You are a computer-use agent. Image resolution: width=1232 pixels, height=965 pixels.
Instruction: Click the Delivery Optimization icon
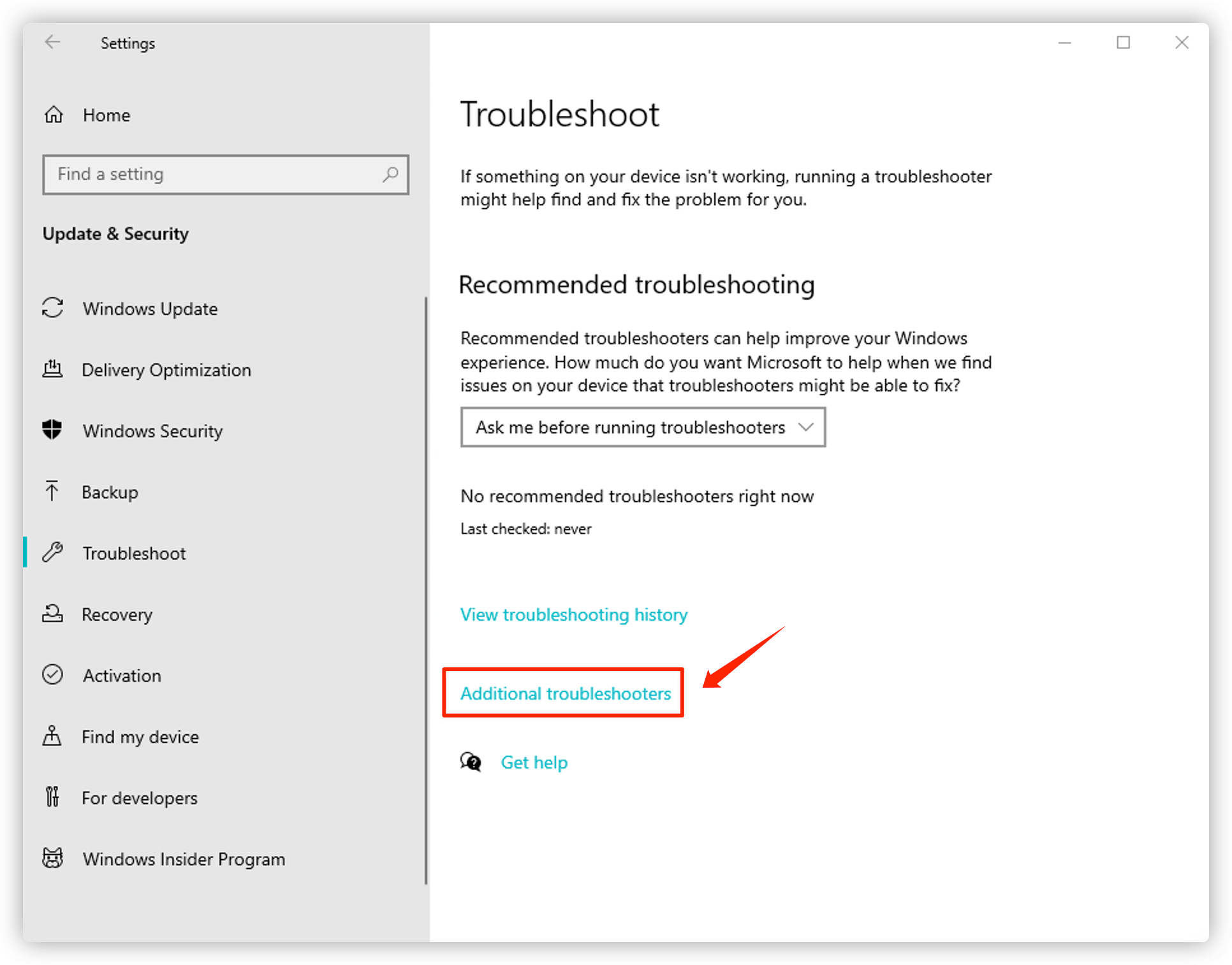[x=54, y=370]
